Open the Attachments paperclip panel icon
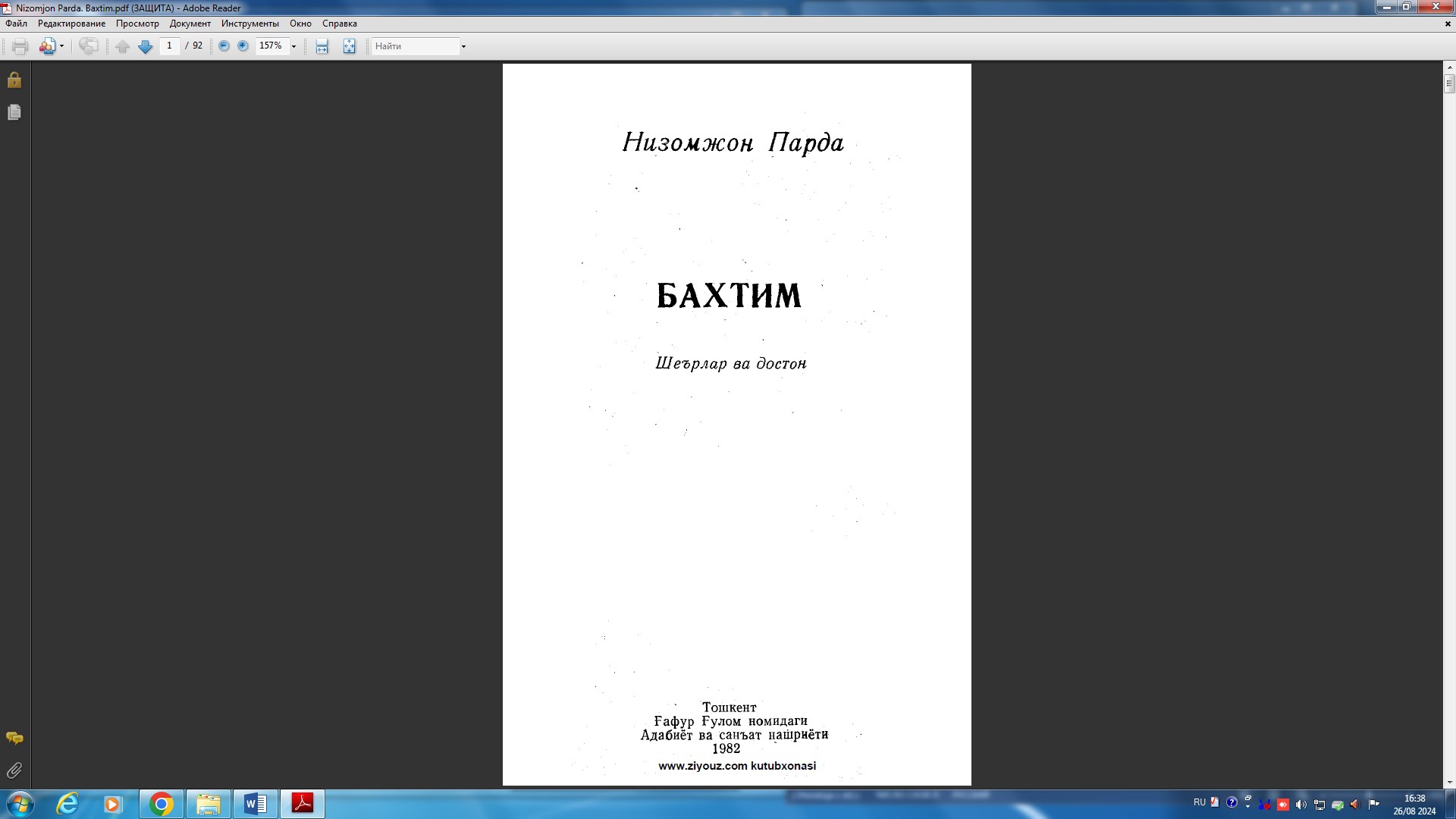1456x819 pixels. tap(14, 770)
